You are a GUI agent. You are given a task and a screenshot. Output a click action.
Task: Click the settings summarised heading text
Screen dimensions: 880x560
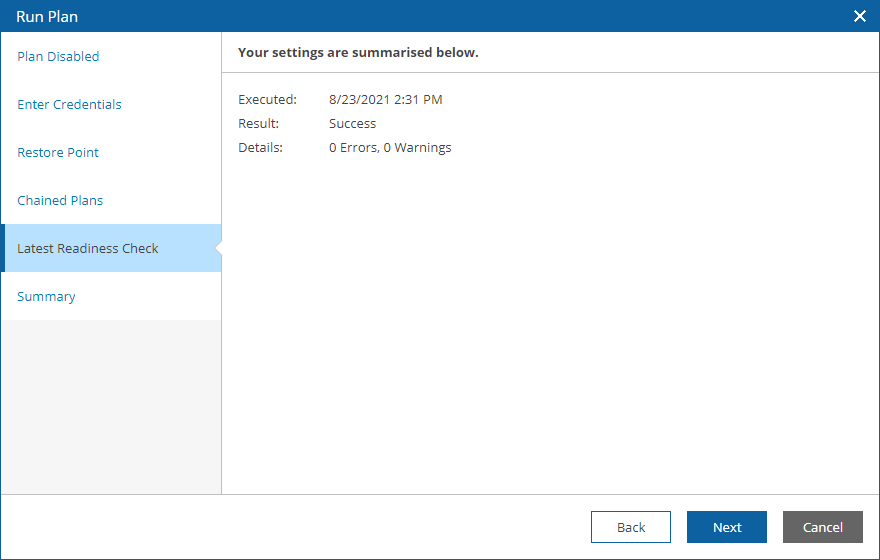(x=358, y=52)
